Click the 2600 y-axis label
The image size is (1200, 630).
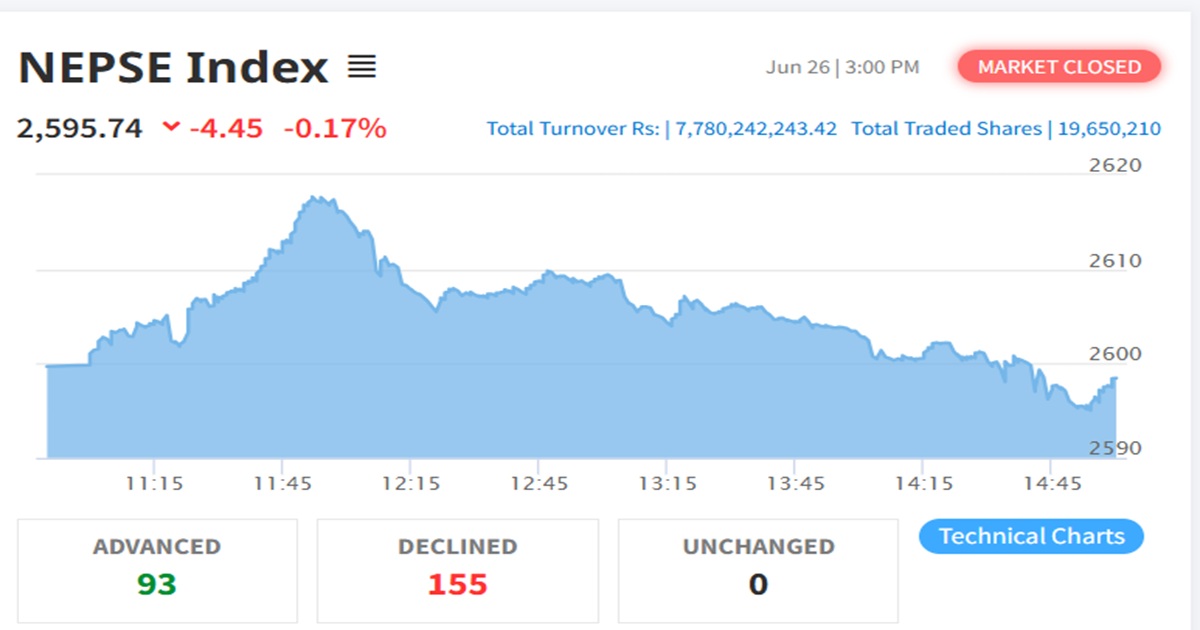[x=1115, y=355]
